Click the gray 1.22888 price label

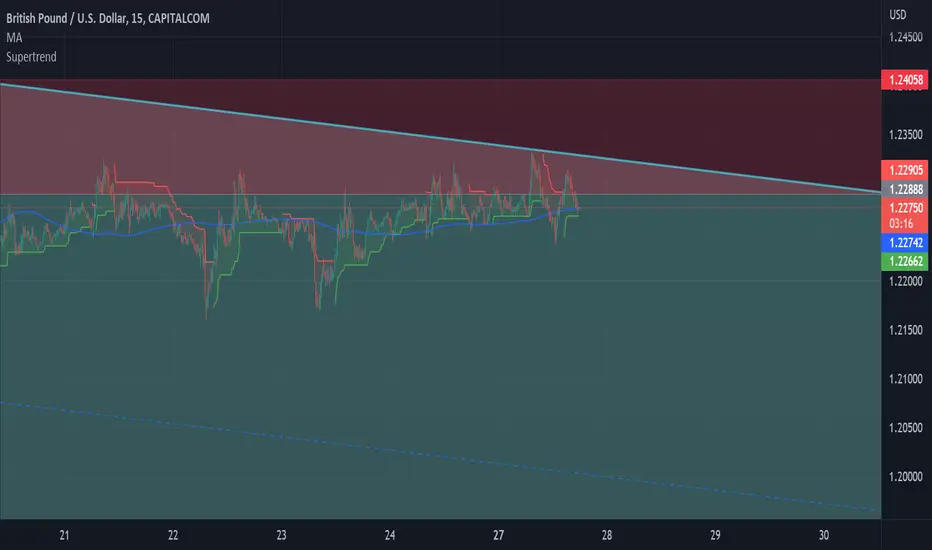point(905,189)
